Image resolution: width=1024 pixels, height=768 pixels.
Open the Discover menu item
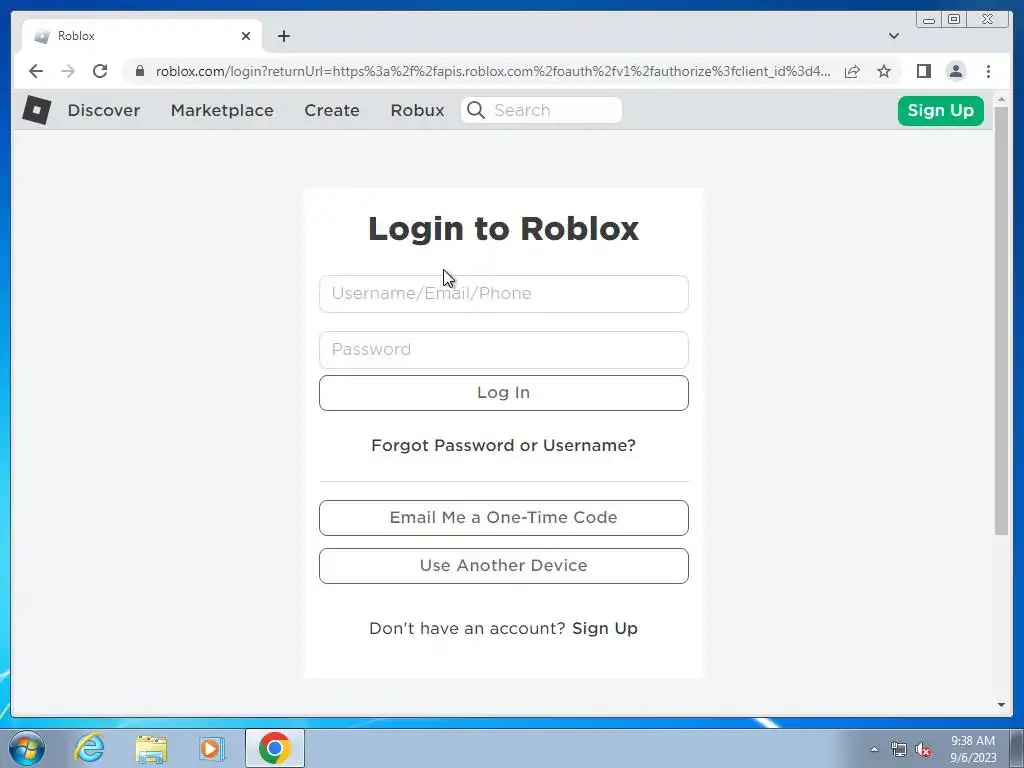pos(104,110)
